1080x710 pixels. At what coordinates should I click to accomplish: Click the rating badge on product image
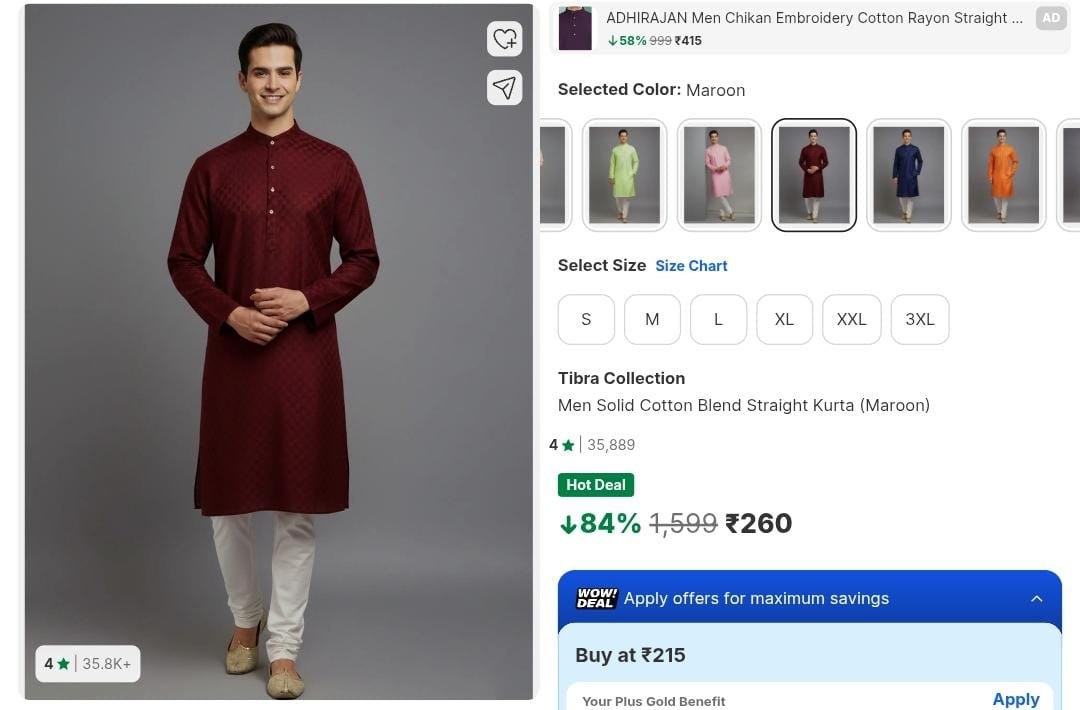point(88,663)
